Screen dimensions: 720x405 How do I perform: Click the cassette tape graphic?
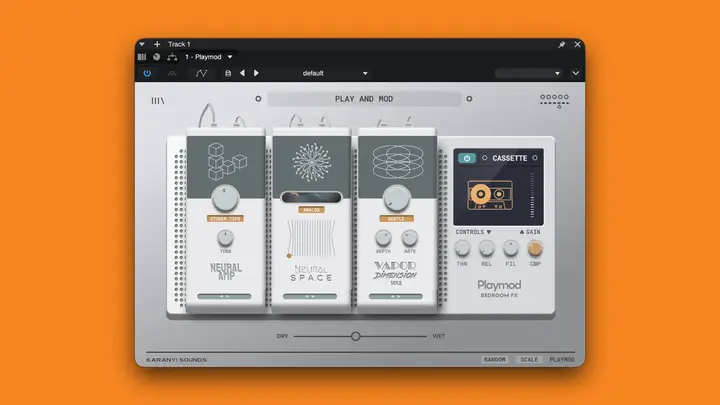pos(490,195)
